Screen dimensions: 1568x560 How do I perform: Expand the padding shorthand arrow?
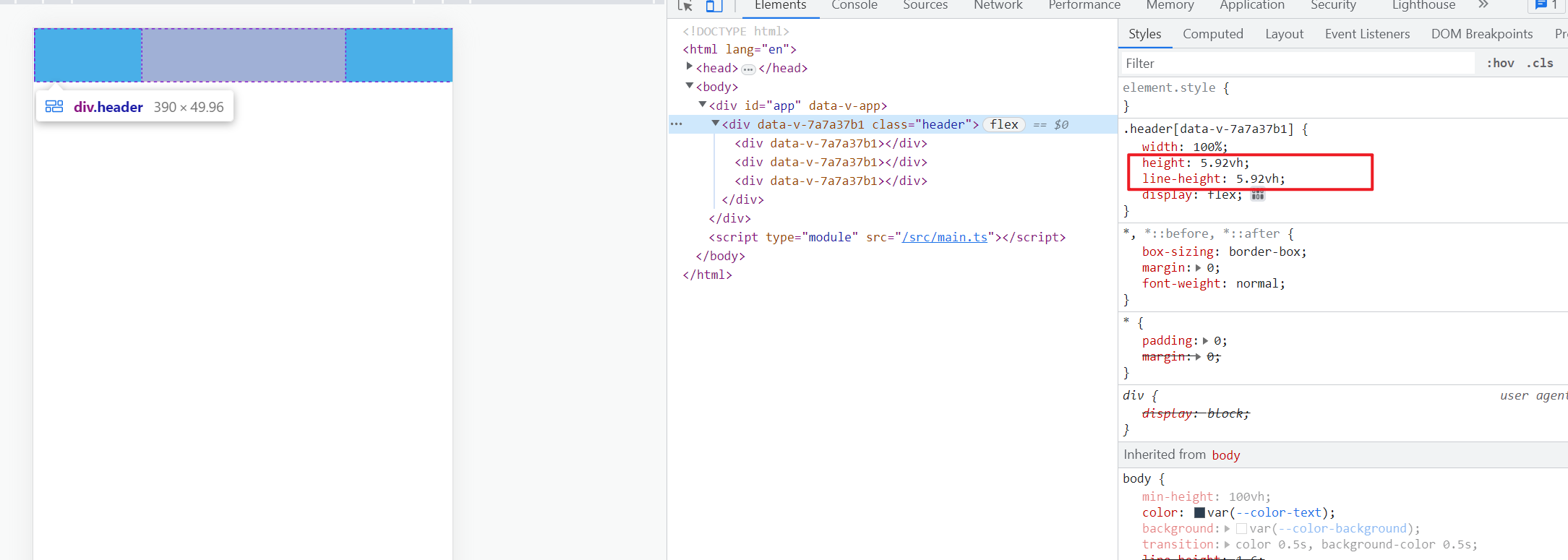click(x=1205, y=341)
